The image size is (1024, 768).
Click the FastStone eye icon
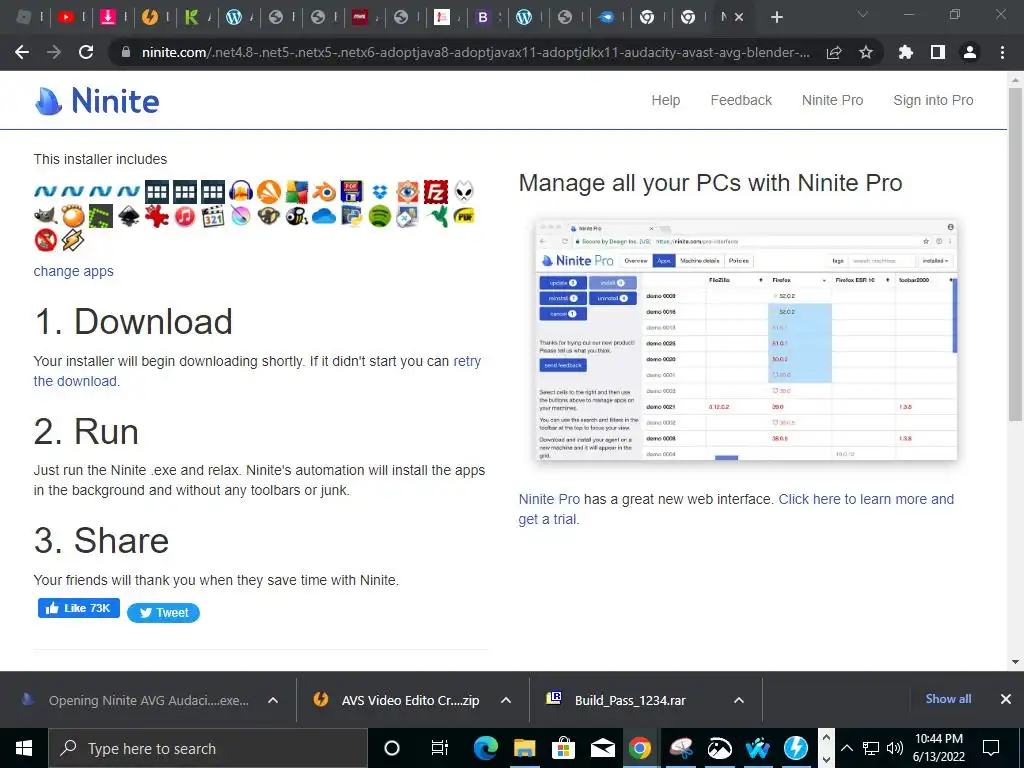pos(408,191)
